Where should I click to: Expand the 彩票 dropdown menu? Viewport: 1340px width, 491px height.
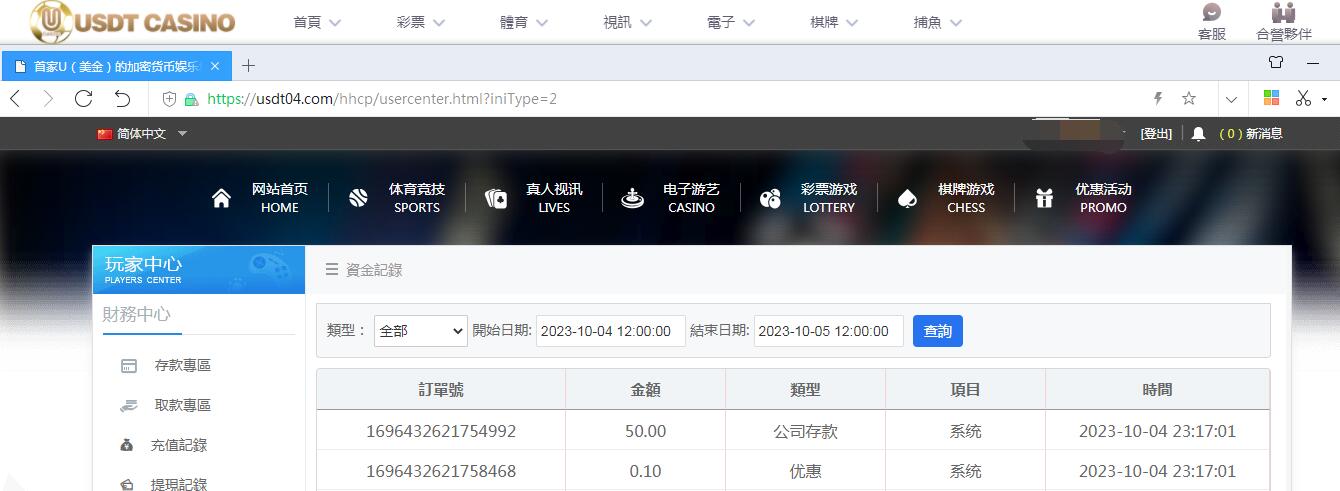click(420, 22)
